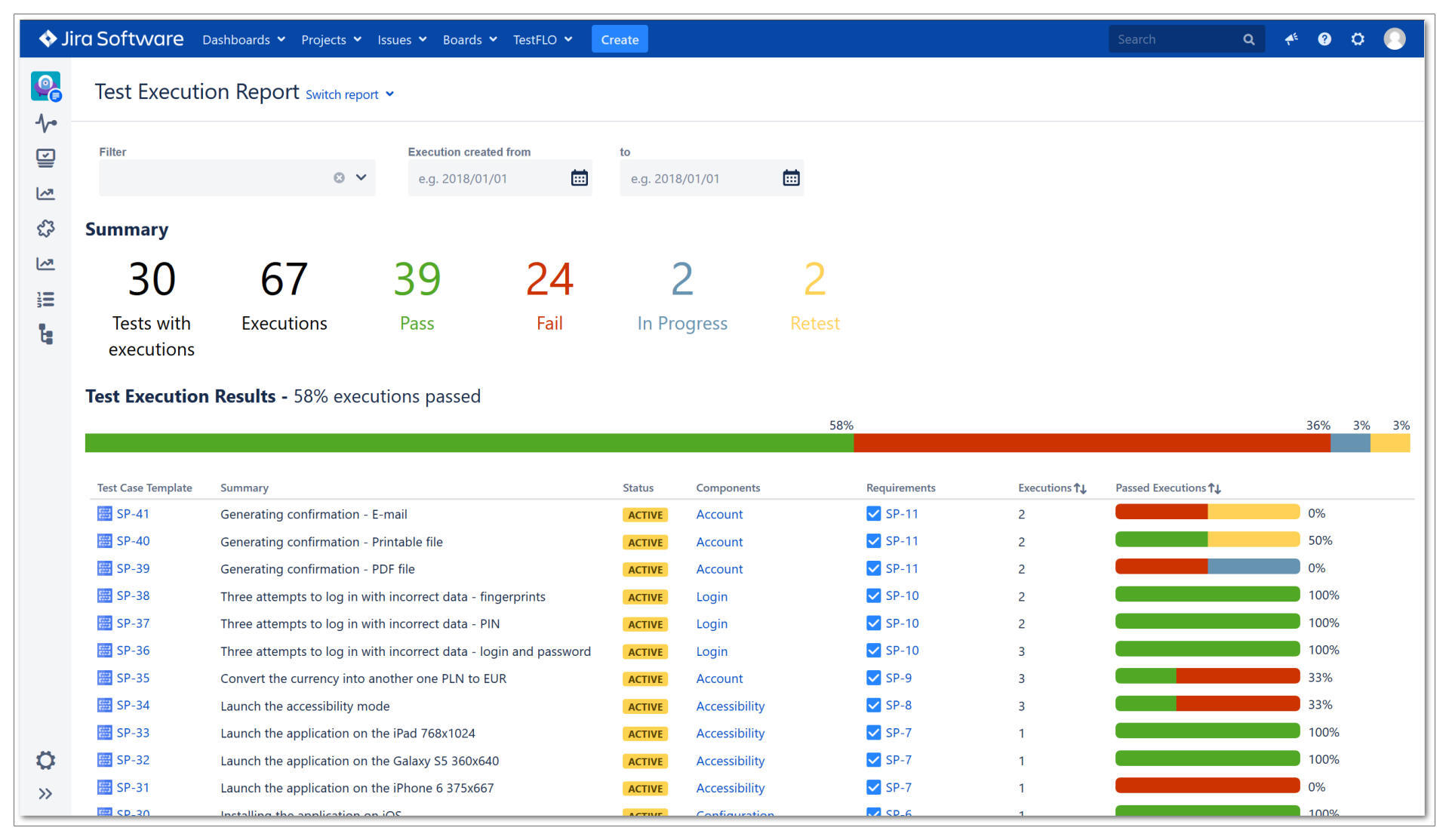This screenshot has height=840, width=1449.
Task: Expand the Boards menu
Action: pos(469,39)
